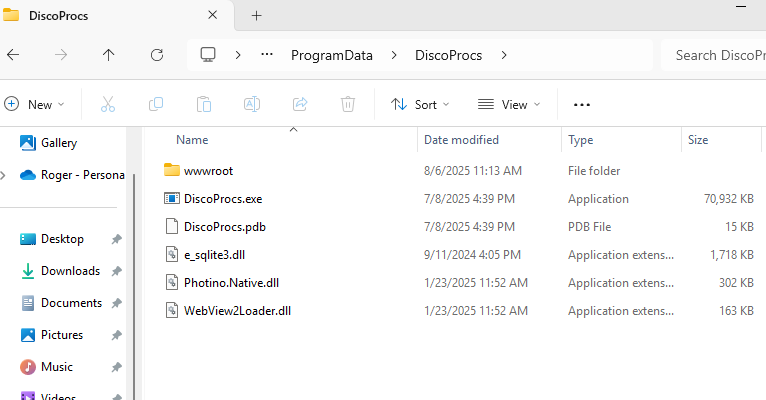This screenshot has width=766, height=400.
Task: Click the Paste clipboard icon
Action: pyautogui.click(x=204, y=104)
